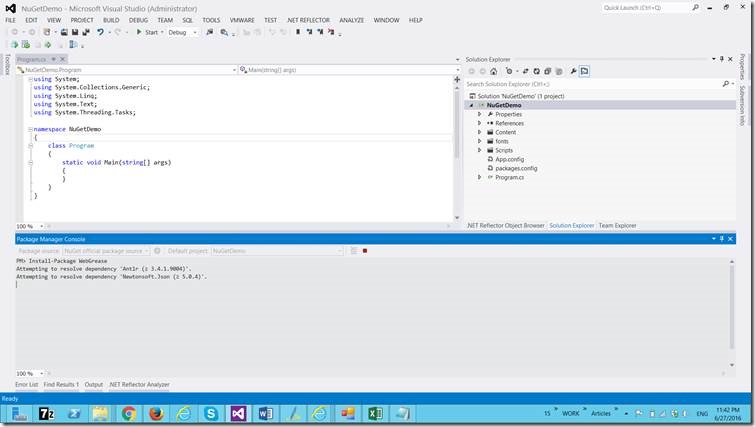This screenshot has width=755, height=427.
Task: Open Google Chrome from the taskbar
Action: pos(129,414)
